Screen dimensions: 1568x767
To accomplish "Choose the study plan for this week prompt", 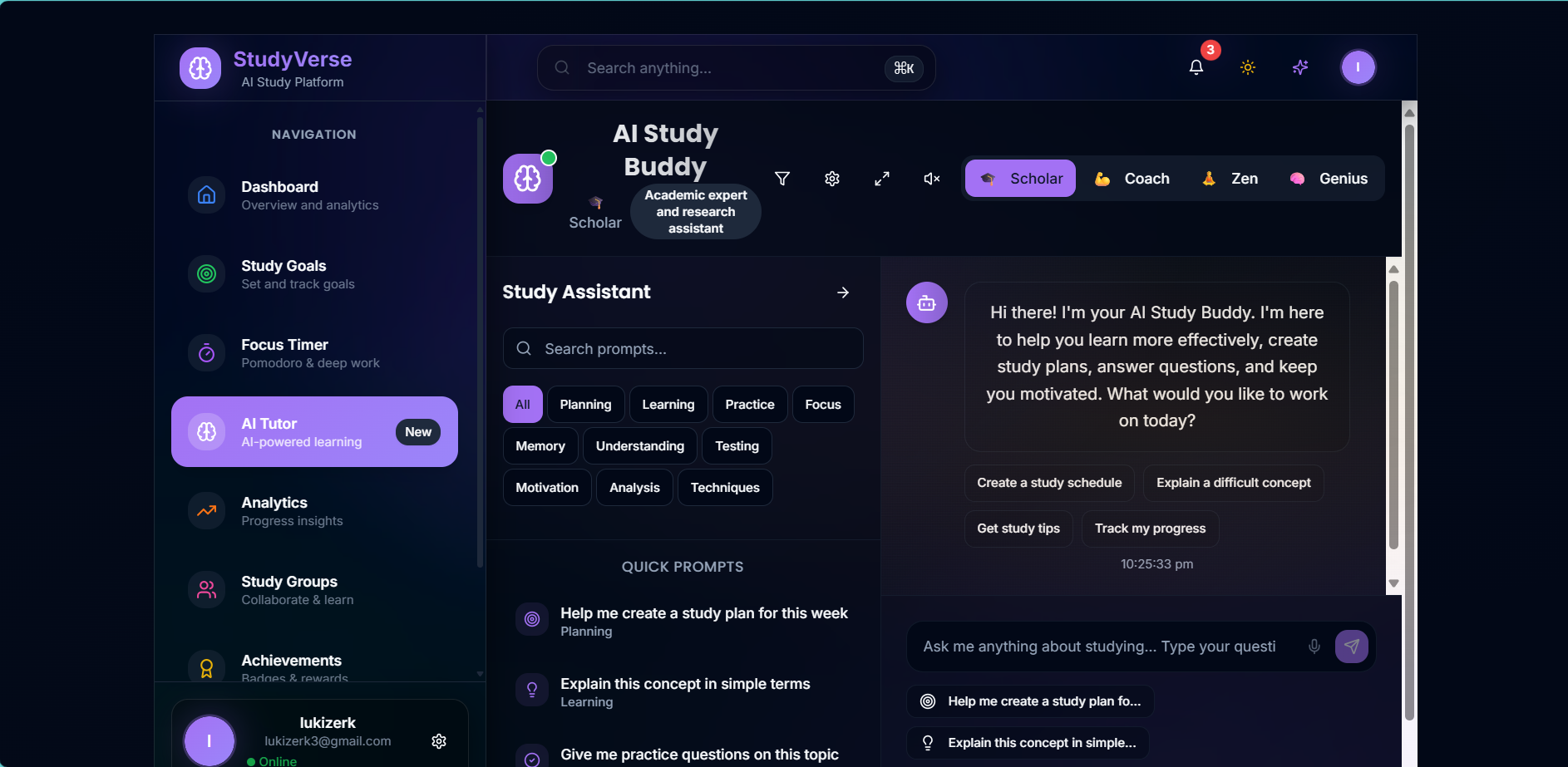I will coord(683,621).
